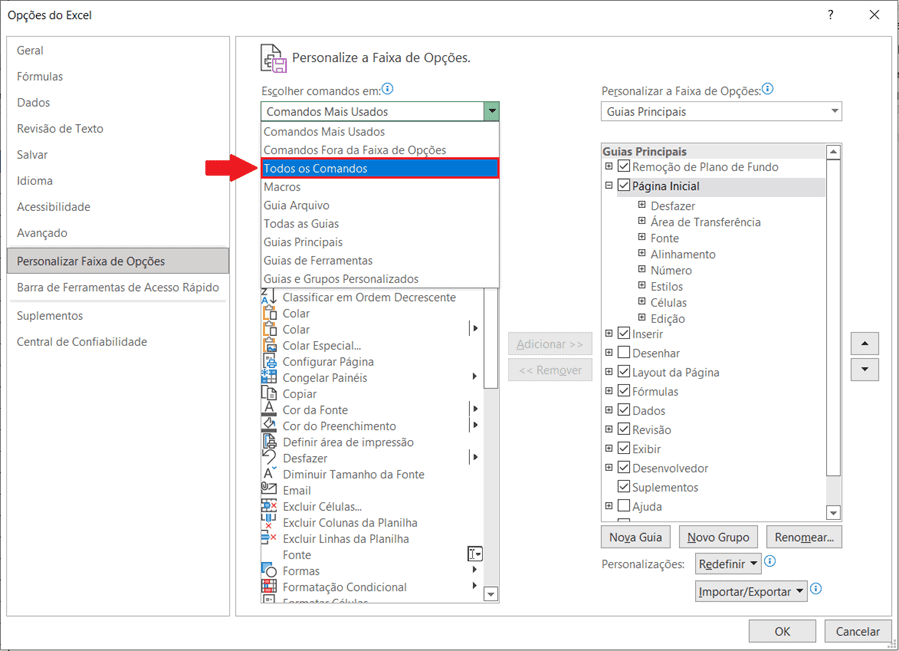Enable the Ajuda tab checkbox
Viewport: 899px width, 651px height.
coord(624,506)
